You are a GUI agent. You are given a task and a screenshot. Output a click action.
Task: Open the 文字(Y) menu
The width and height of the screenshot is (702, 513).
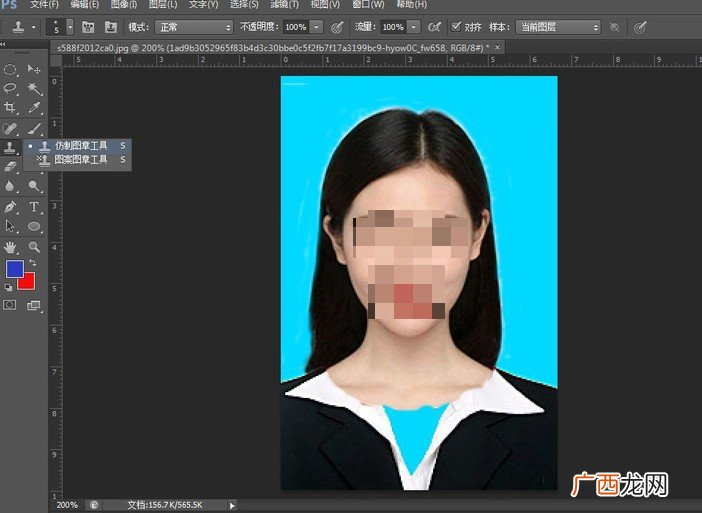pos(203,4)
